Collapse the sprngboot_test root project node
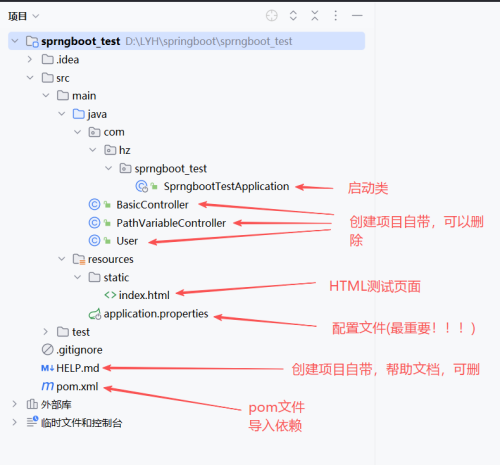Viewport: 500px width, 465px height. click(x=15, y=41)
